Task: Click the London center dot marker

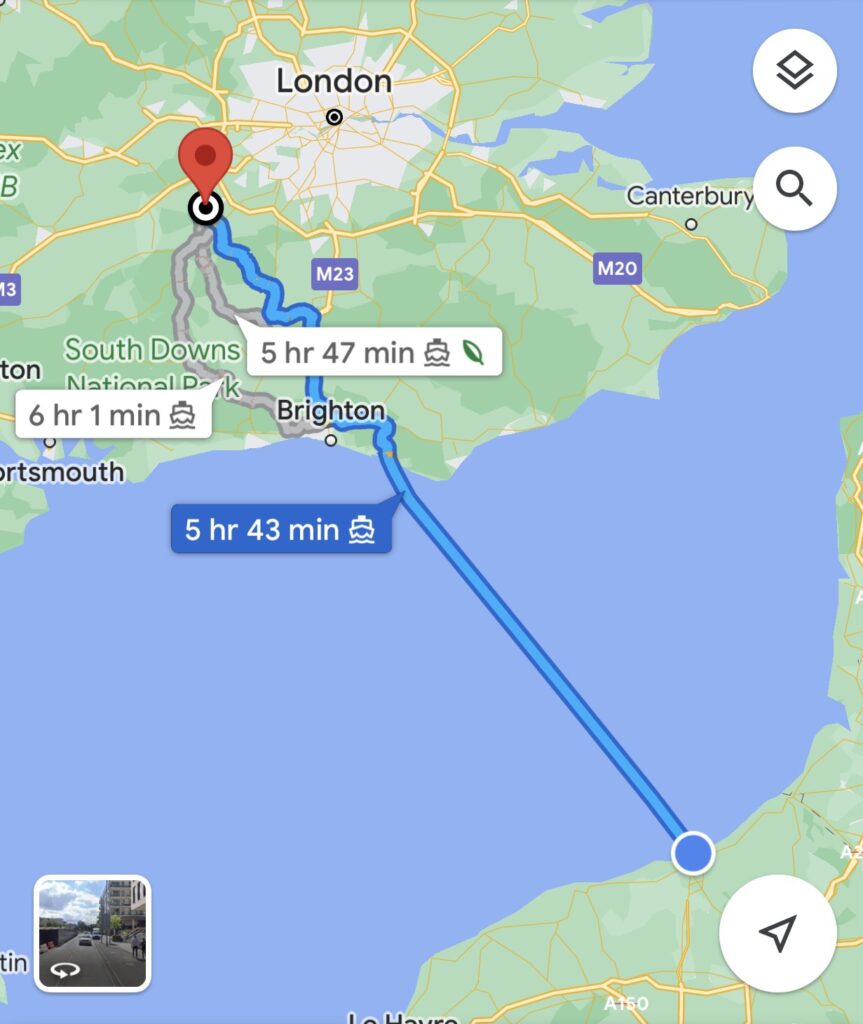Action: (334, 117)
